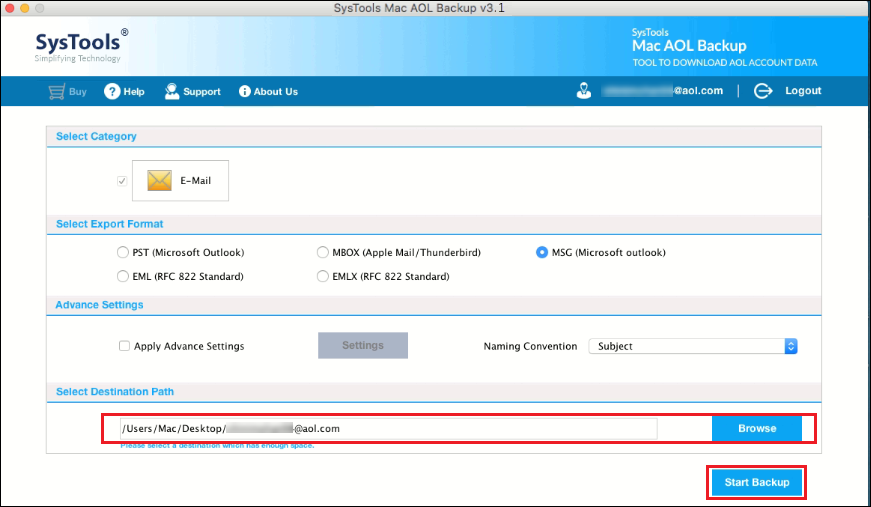871x507 pixels.
Task: Open the Naming Convention Subject dropdown
Action: pos(693,346)
